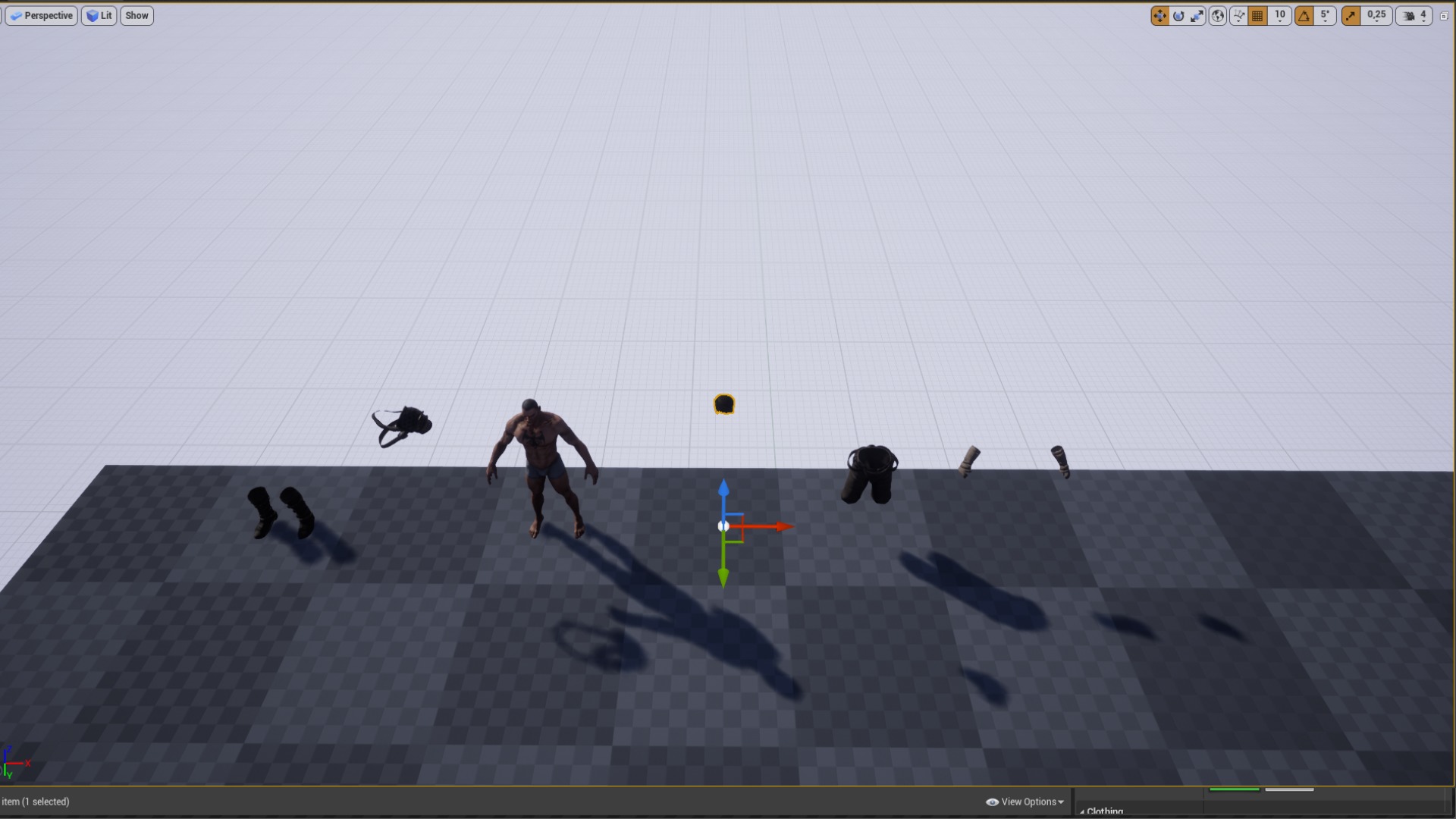Toggle world/local coordinate system globe
The image size is (1456, 819).
coord(1218,16)
